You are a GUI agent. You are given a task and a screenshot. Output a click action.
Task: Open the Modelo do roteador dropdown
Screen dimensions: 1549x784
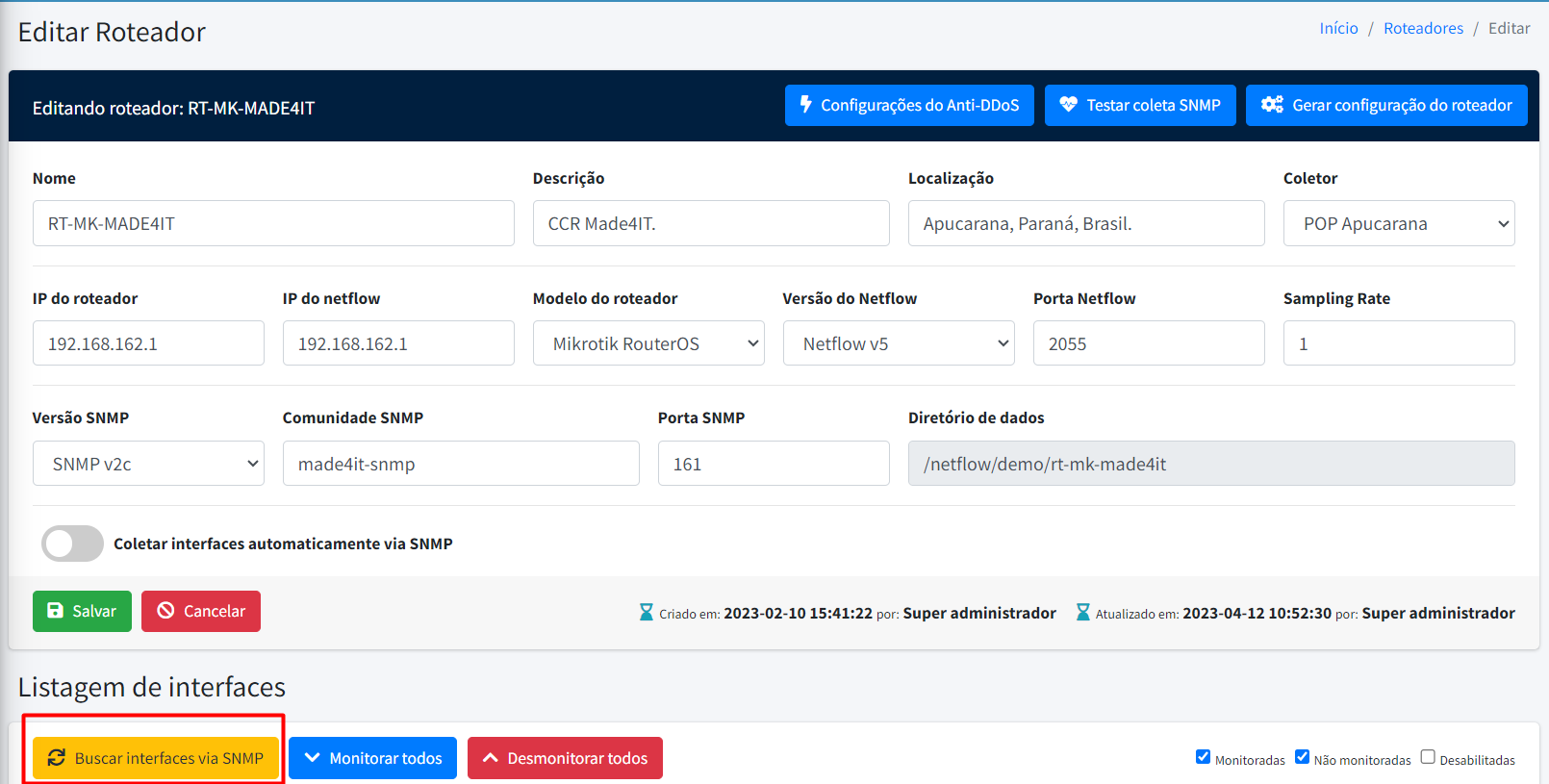click(648, 343)
